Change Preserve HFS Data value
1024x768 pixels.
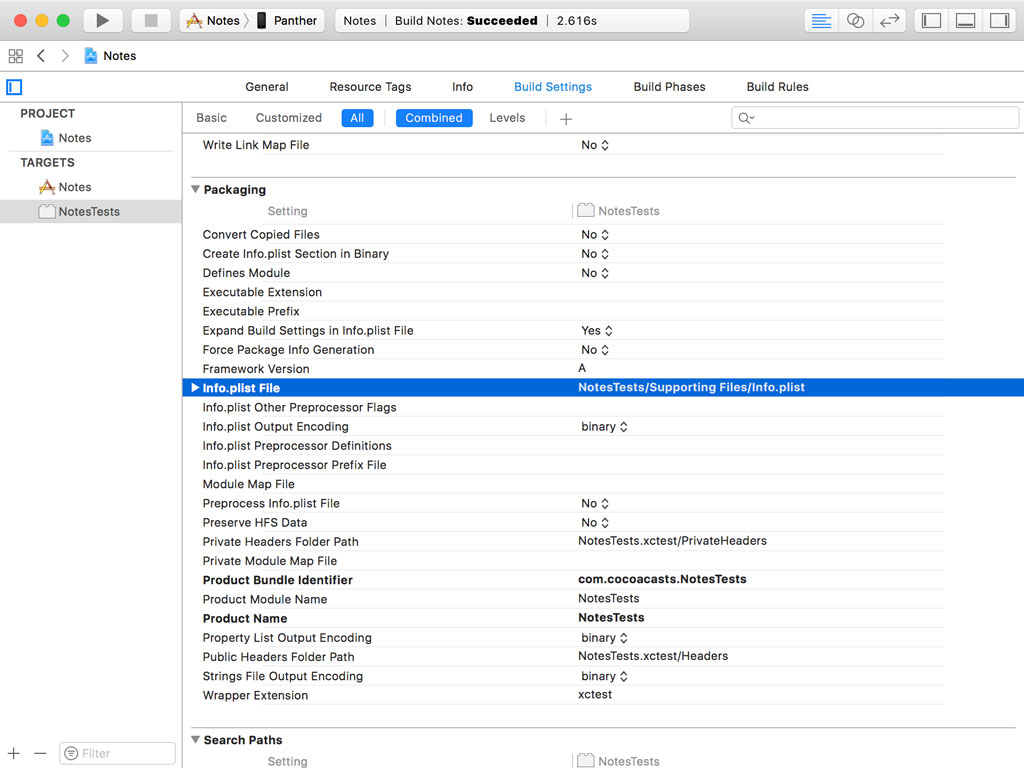coord(595,522)
